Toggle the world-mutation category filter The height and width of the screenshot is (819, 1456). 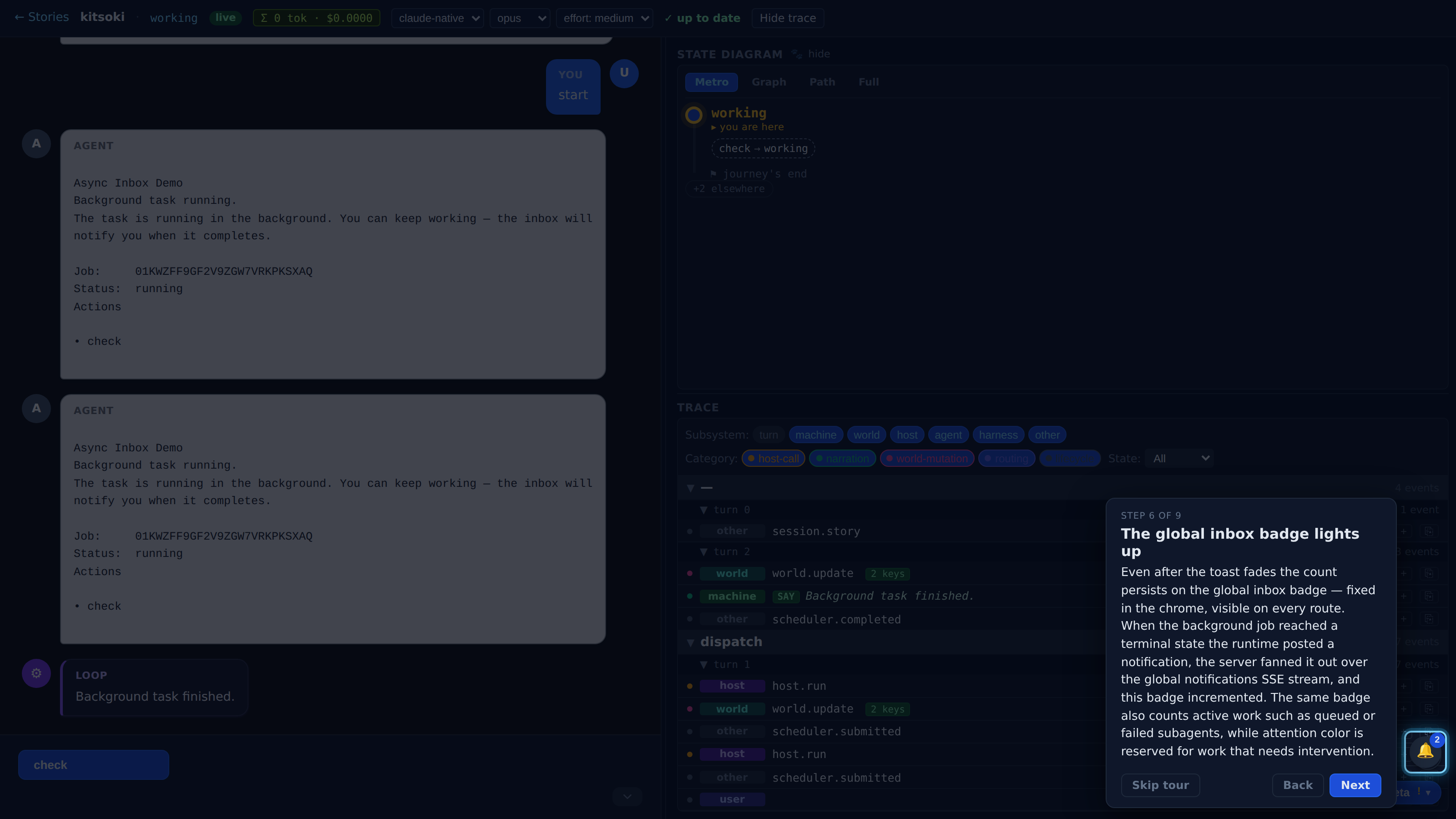[927, 458]
